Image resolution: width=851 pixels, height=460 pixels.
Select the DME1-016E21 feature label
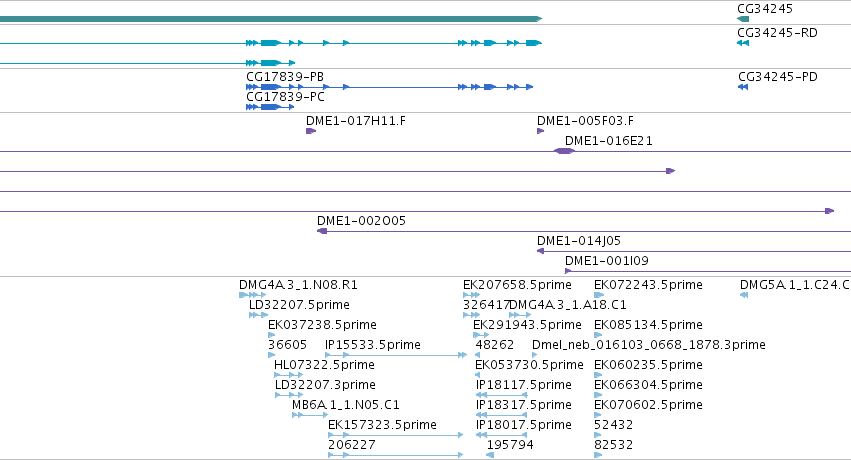tap(608, 140)
